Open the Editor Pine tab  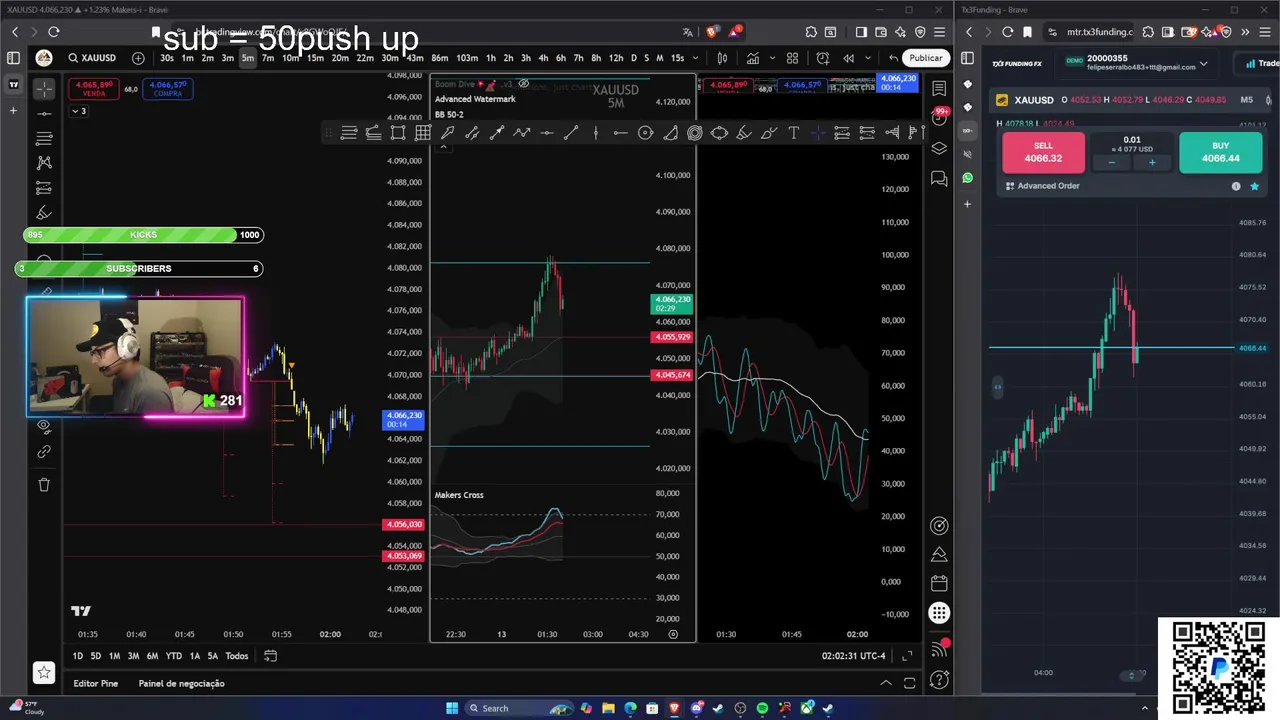[x=95, y=684]
